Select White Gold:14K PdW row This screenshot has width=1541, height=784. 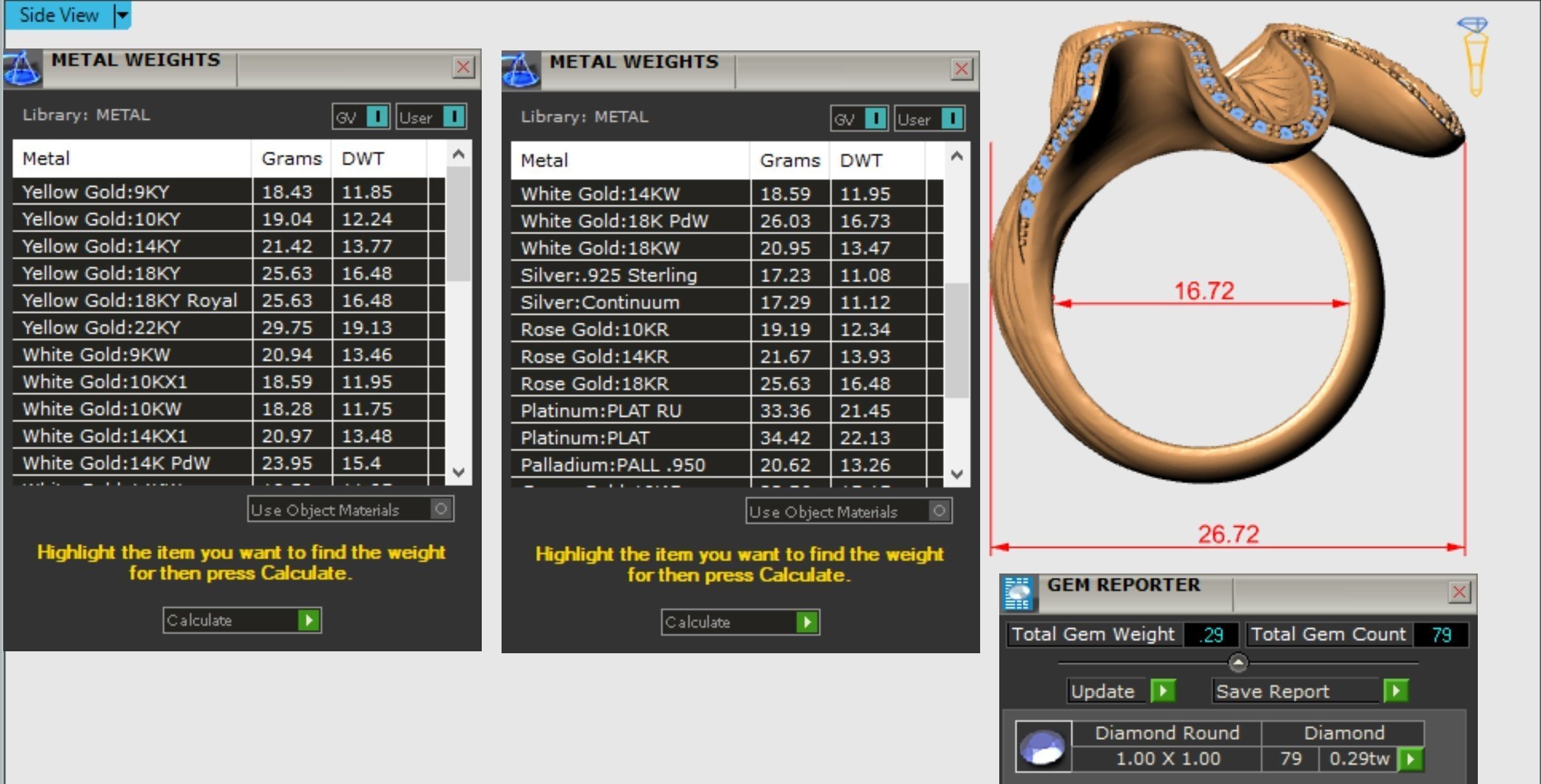228,463
